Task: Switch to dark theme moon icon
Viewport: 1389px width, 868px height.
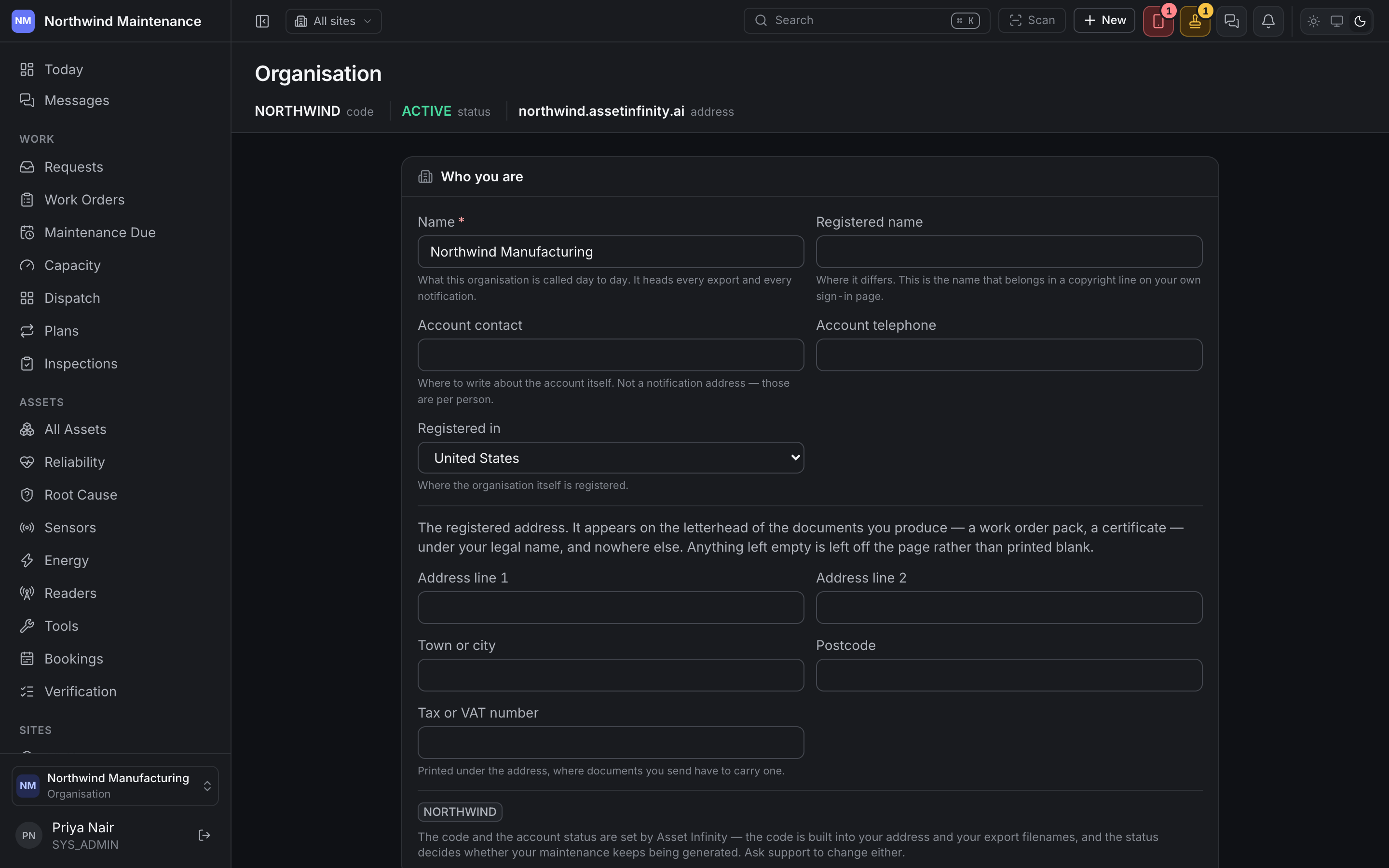Action: 1360,21
